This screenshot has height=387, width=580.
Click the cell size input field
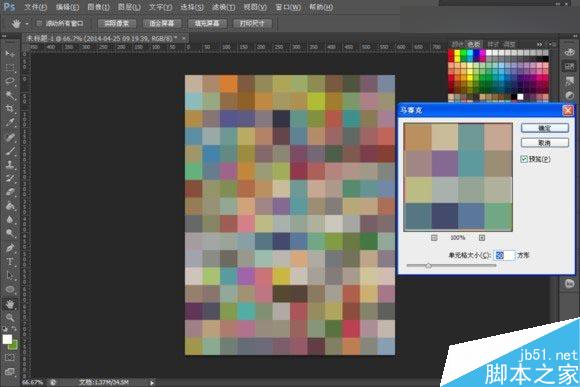click(504, 255)
